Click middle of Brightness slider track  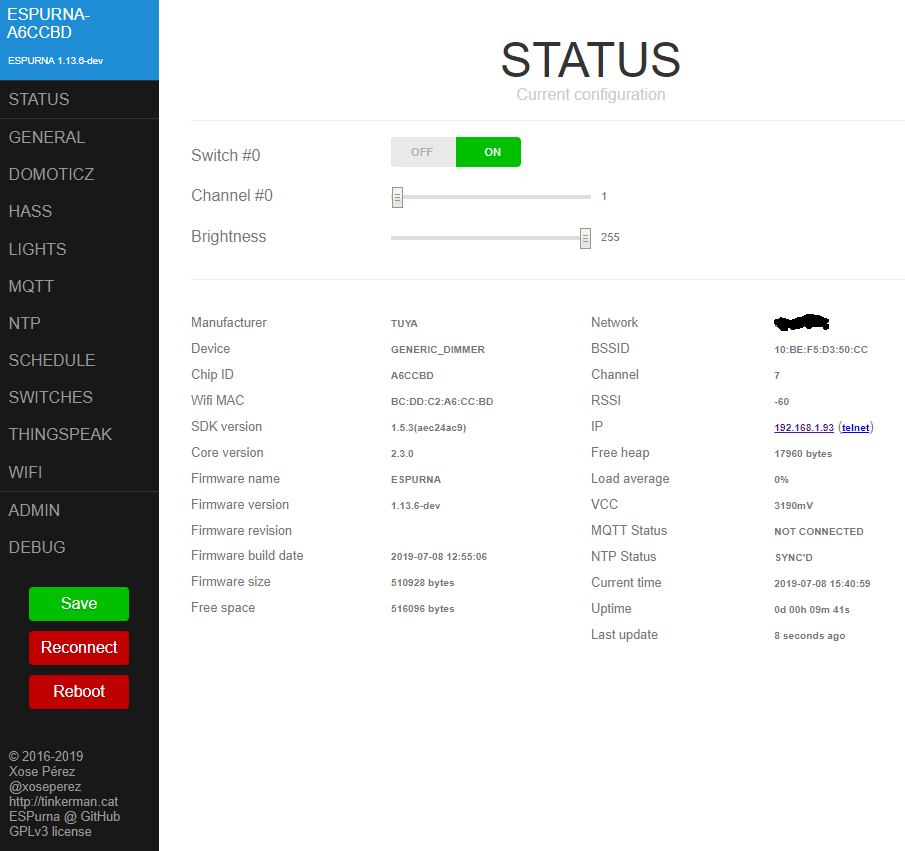[x=491, y=238]
